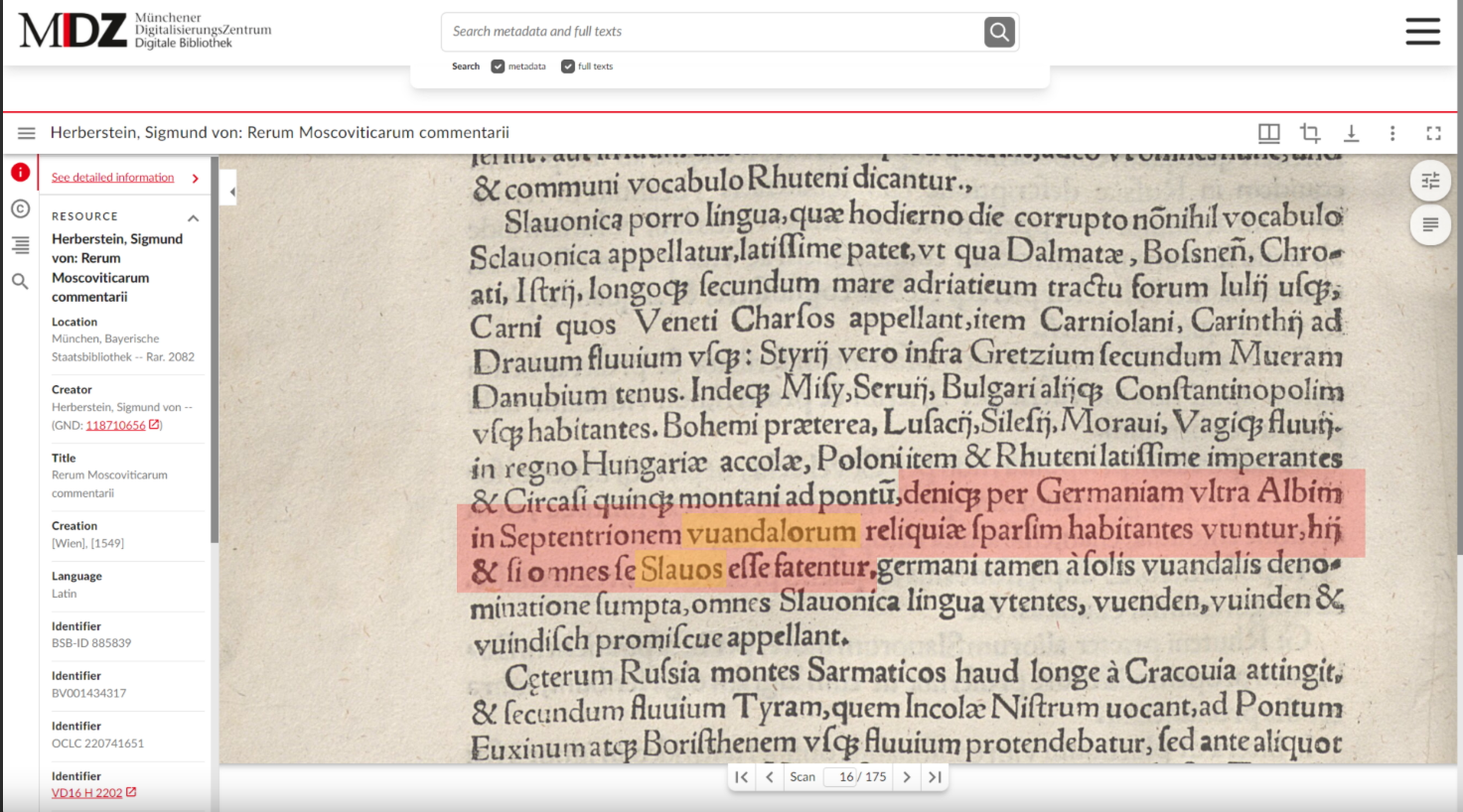Viewport: 1463px width, 812px height.
Task: Activate the crop image region tool
Action: 1310,133
